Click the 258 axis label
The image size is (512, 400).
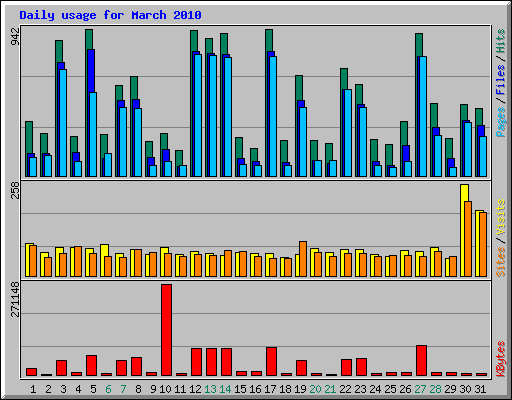(15, 190)
